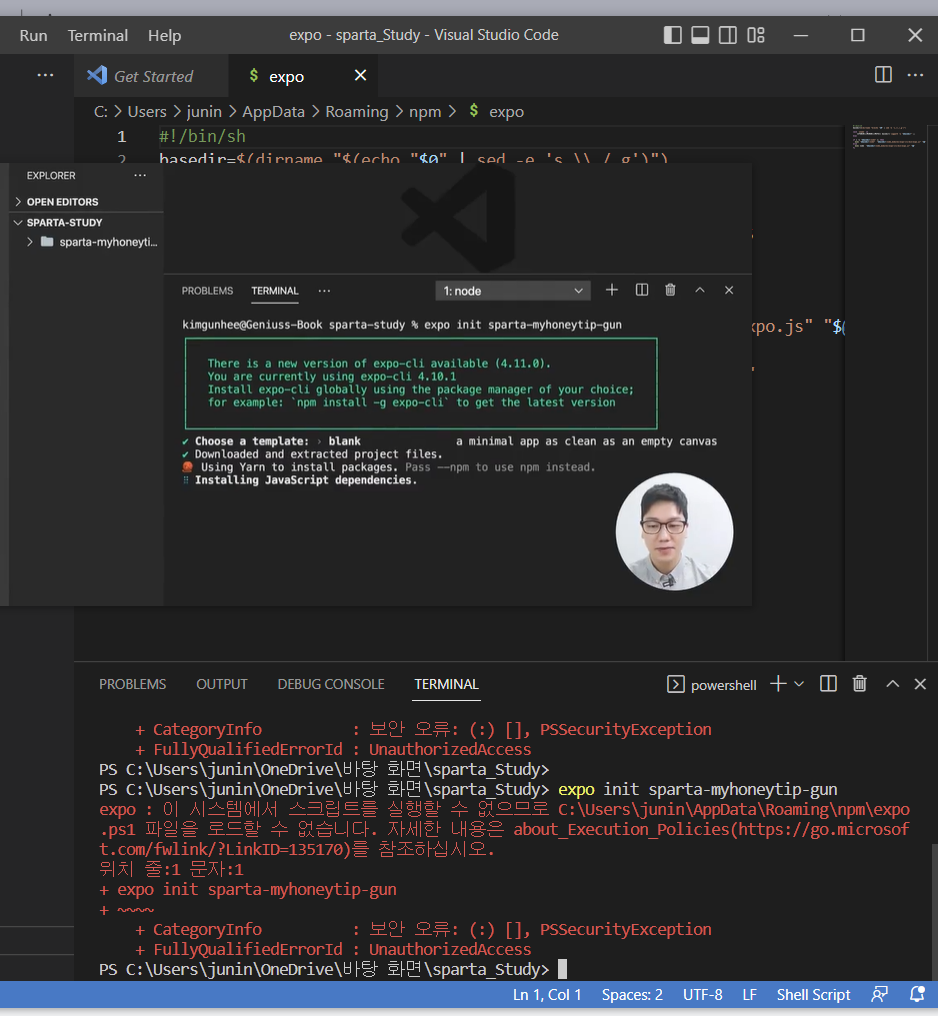Image resolution: width=938 pixels, height=1016 pixels.
Task: Click the expo file breadcrumb
Action: coord(506,111)
